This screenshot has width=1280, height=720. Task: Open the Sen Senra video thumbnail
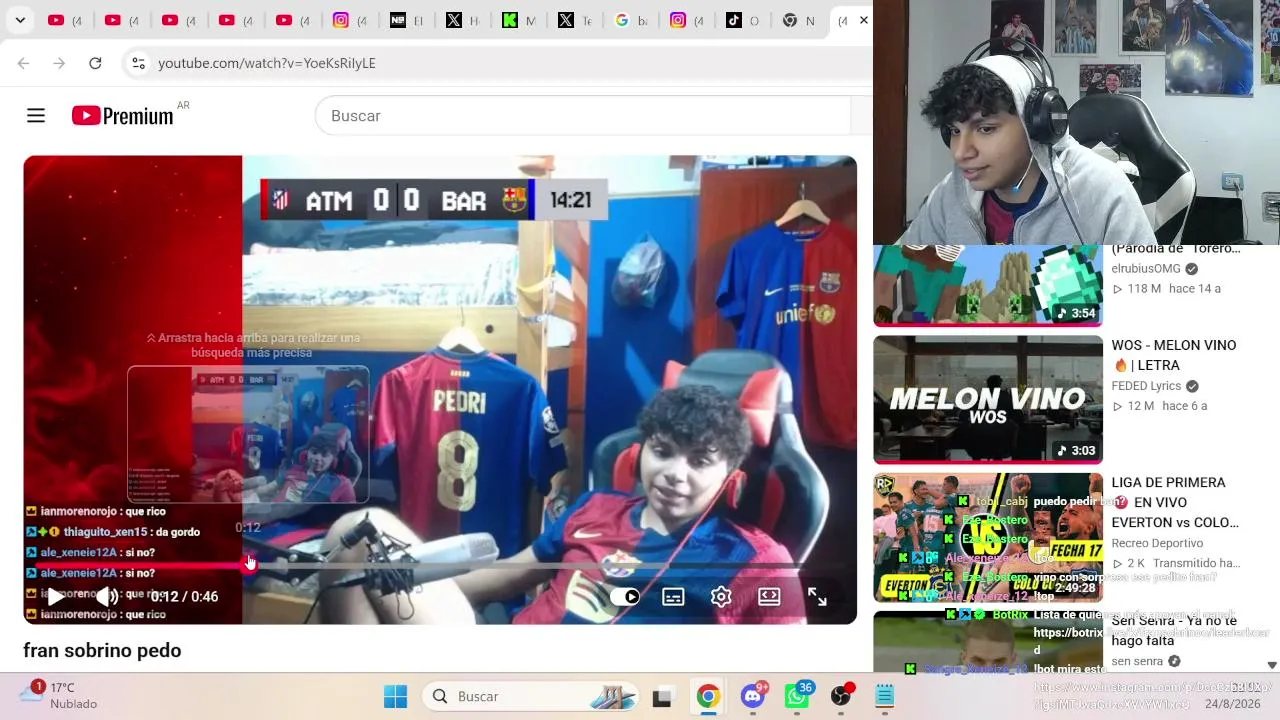(x=988, y=641)
